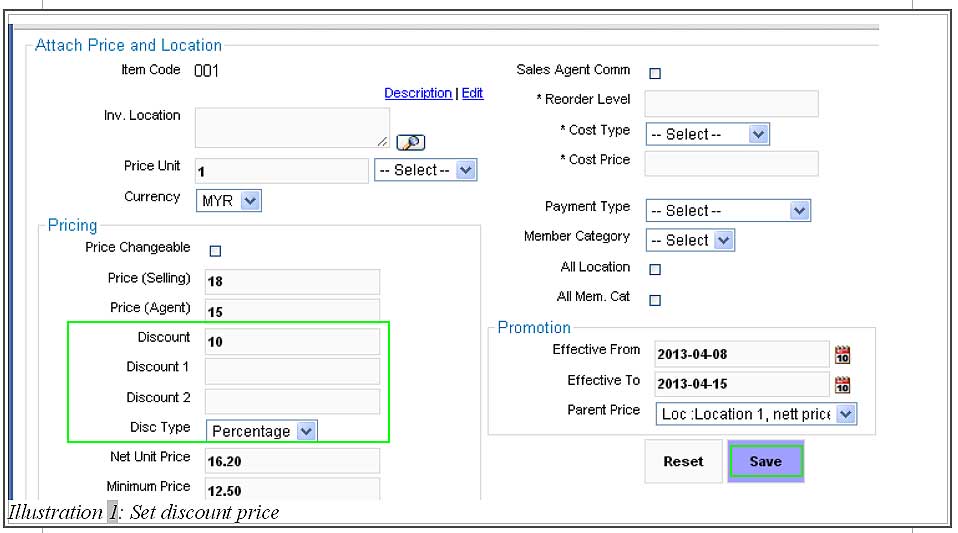
Task: Click the Net Unit Price field 16.20
Action: [292, 461]
